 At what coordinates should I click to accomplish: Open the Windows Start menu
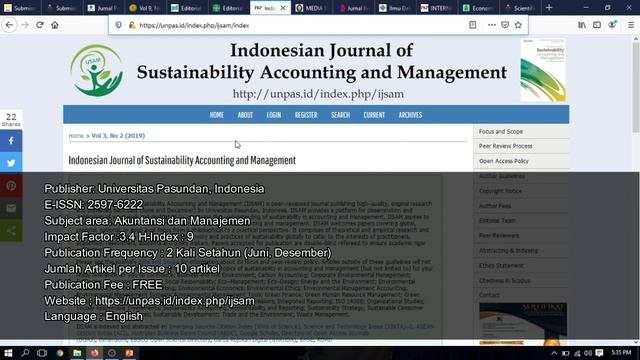coord(8,353)
